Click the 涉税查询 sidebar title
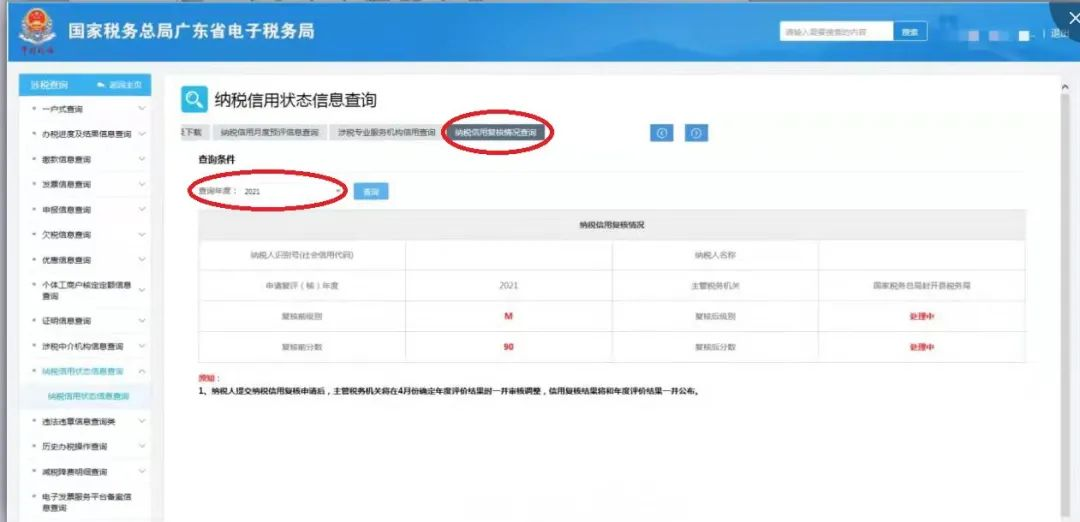The width and height of the screenshot is (1080, 522). coord(49,85)
